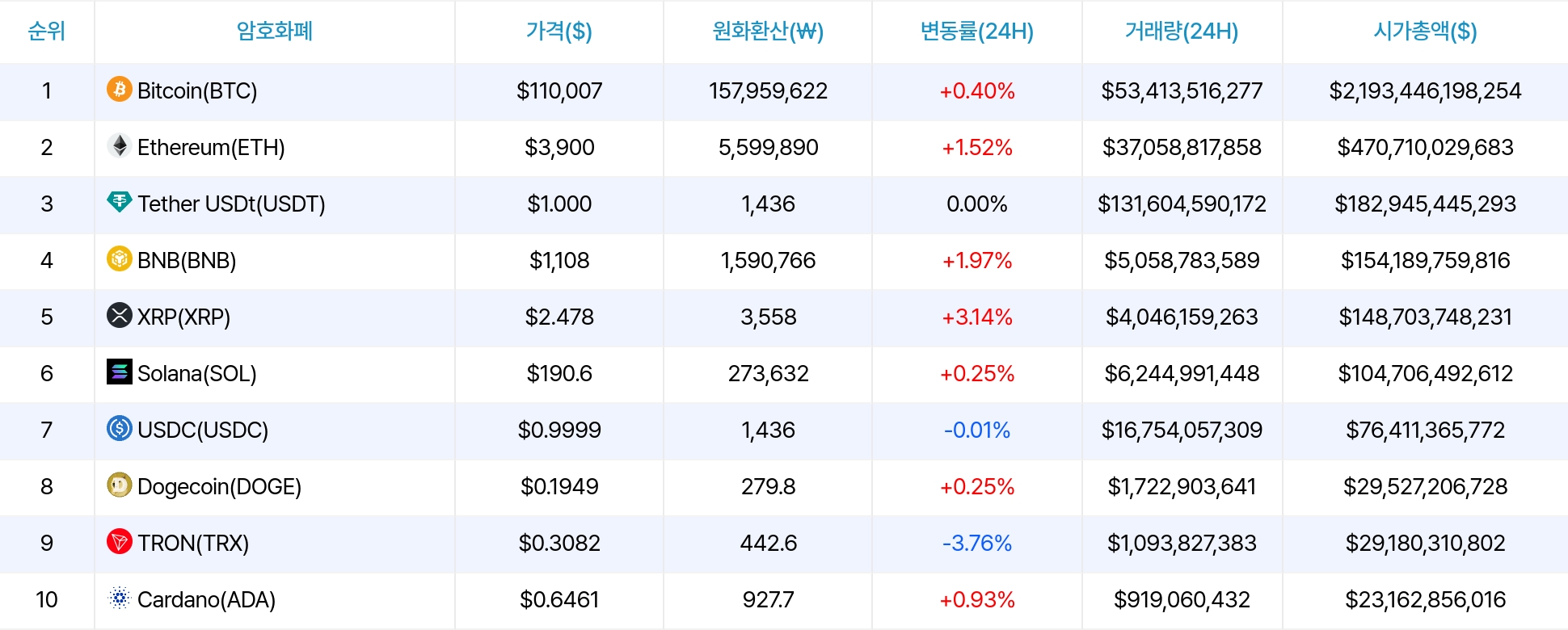Click the XRP black circle icon
1568x630 pixels.
[120, 315]
